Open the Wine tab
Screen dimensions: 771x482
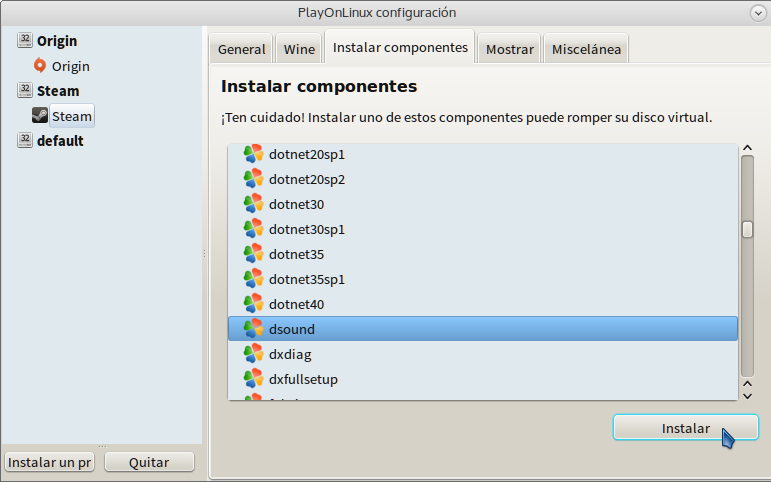pos(299,49)
